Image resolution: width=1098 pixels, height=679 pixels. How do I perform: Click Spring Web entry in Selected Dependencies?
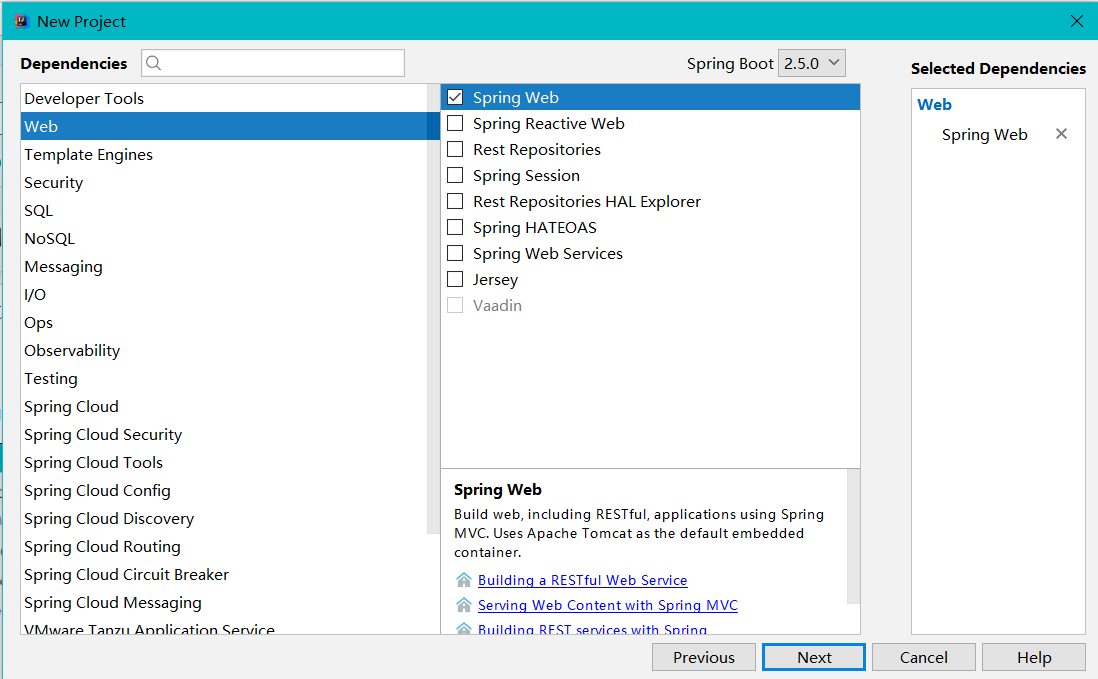984,134
